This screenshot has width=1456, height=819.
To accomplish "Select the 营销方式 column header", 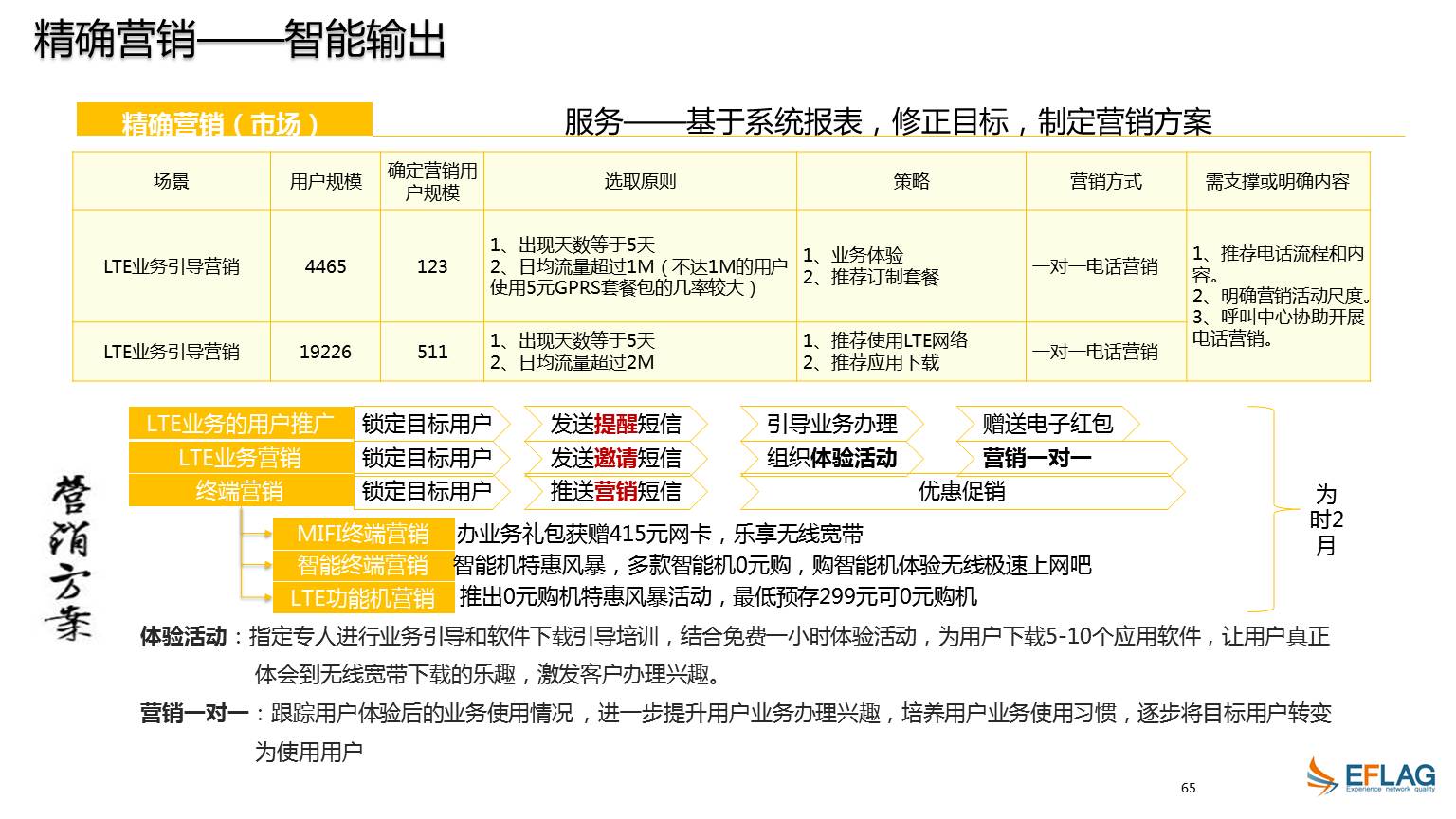I will pos(1105,181).
